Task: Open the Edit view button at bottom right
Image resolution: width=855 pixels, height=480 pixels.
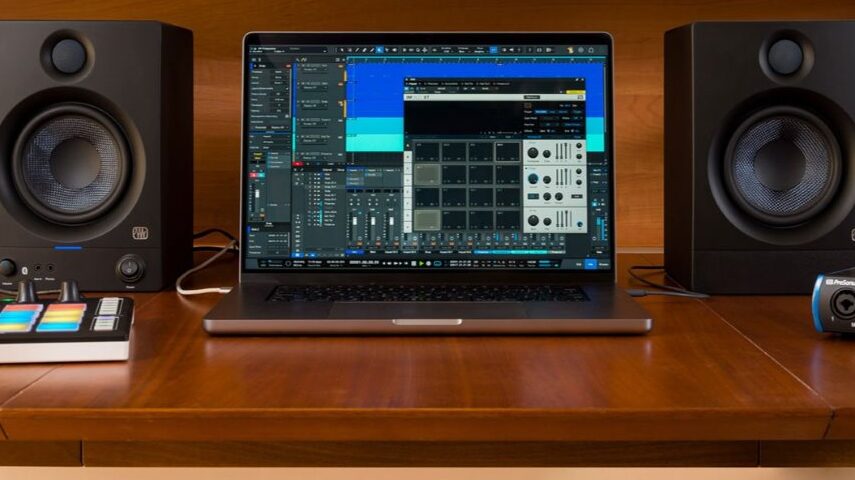Action: pyautogui.click(x=579, y=263)
